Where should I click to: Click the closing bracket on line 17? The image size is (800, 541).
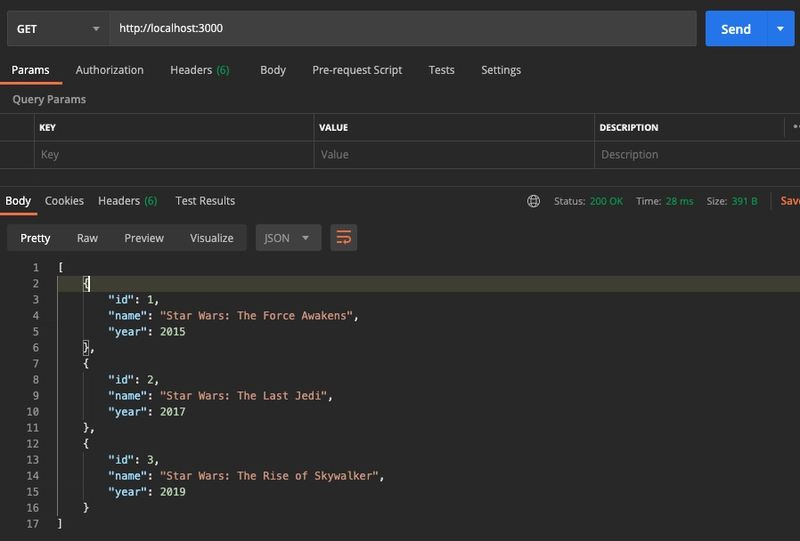pos(60,524)
